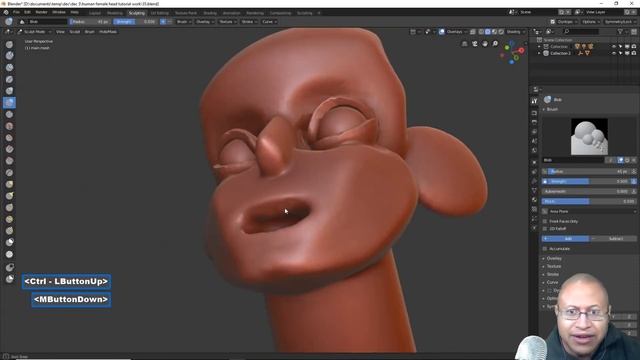Expand Collection 2 in the outliner
Viewport: 640px width, 360px height.
click(539, 53)
